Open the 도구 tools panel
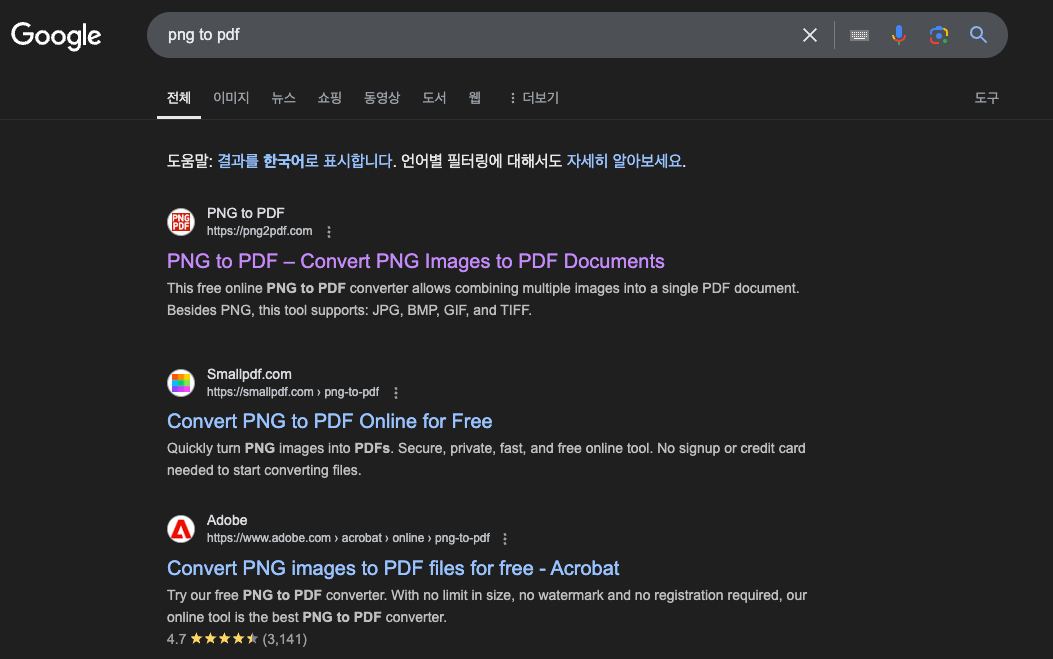The width and height of the screenshot is (1053, 659). pos(987,98)
